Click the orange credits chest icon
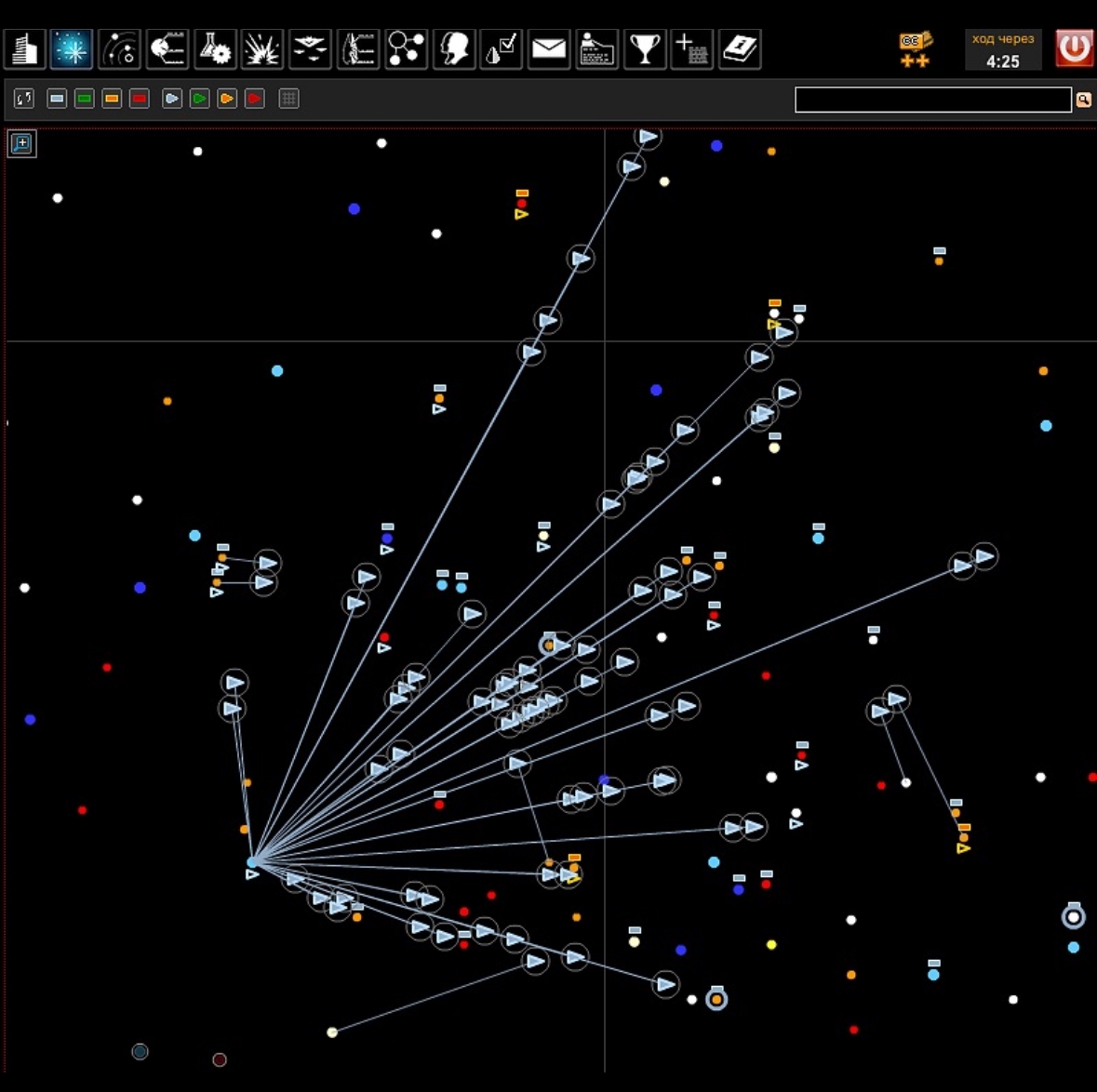 pyautogui.click(x=916, y=49)
